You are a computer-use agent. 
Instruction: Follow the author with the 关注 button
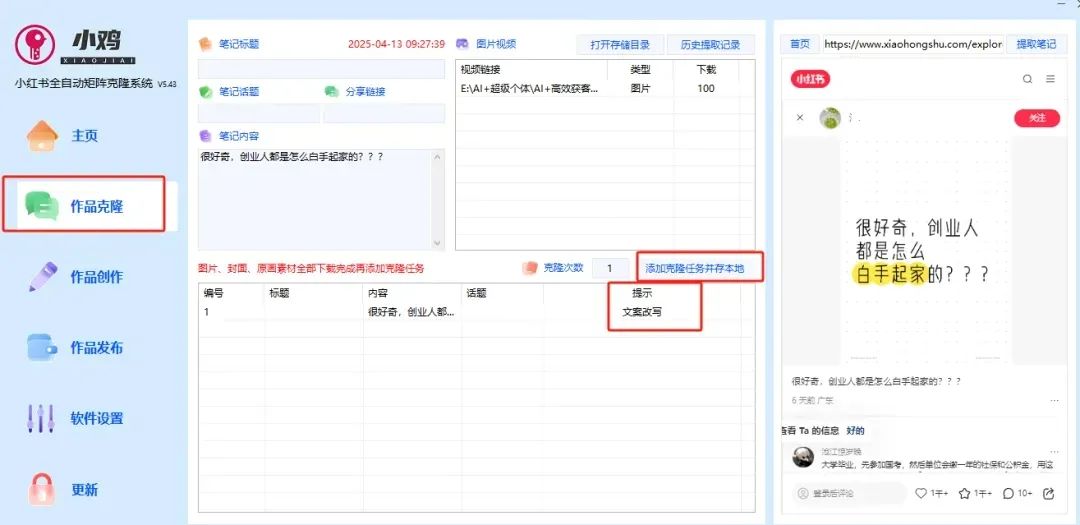coord(1037,118)
